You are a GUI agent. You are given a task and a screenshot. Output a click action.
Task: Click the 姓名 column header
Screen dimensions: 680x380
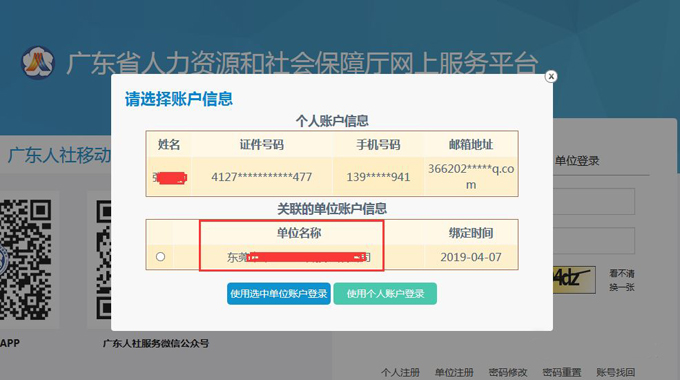pyautogui.click(x=169, y=144)
